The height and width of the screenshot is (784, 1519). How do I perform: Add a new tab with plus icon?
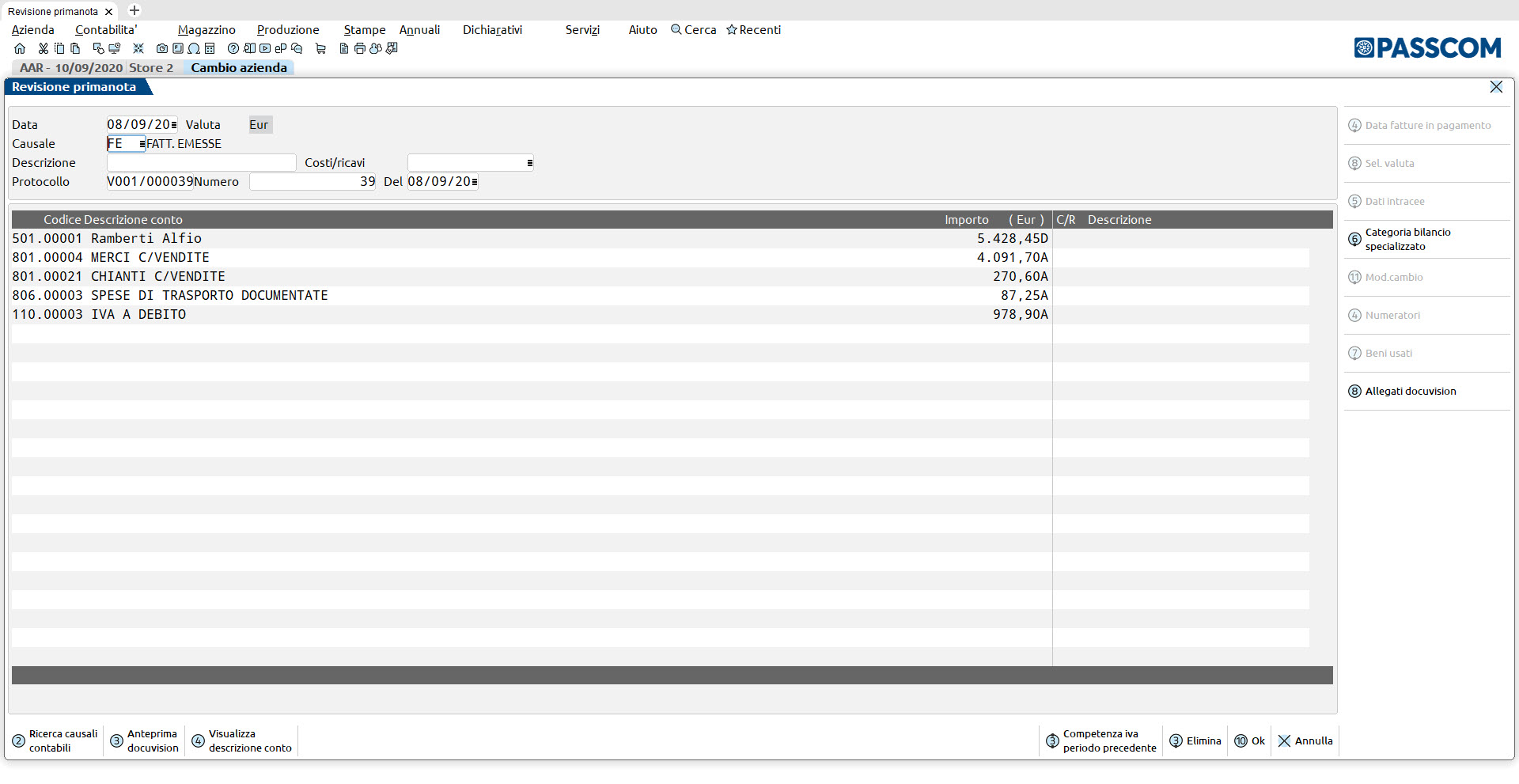(x=134, y=10)
